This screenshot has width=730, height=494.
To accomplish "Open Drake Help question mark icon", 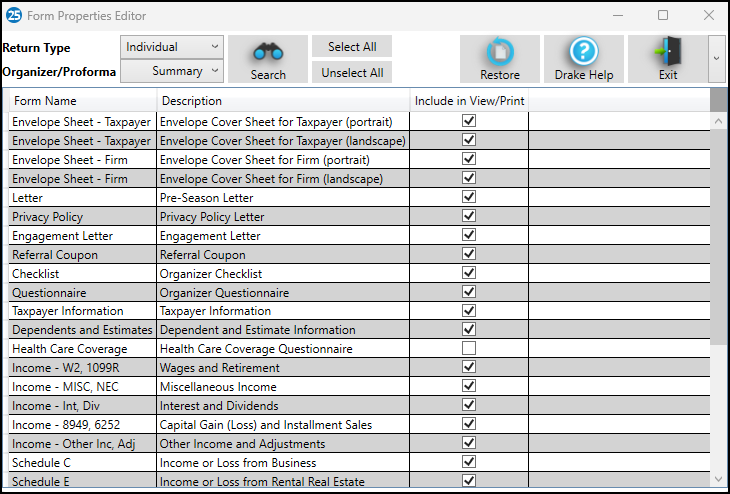I will point(583,52).
